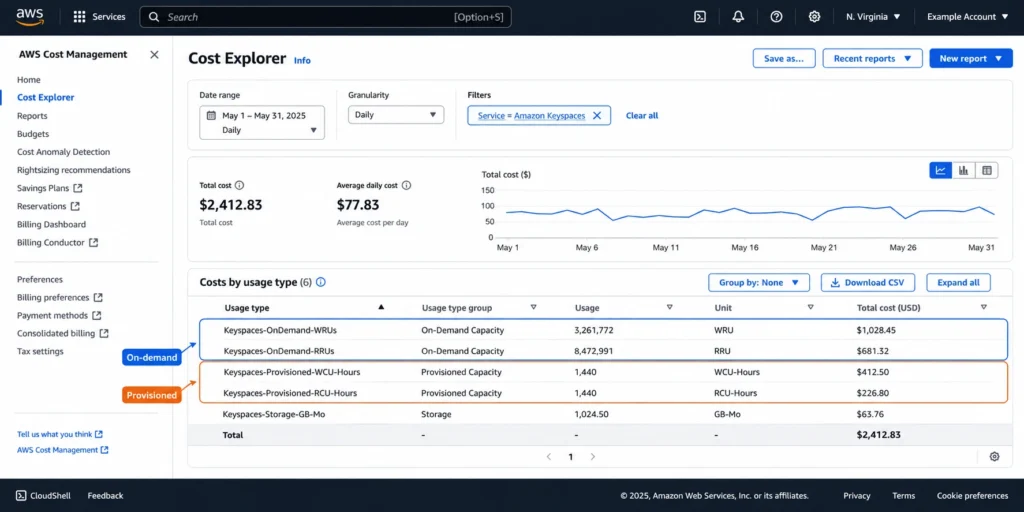Viewport: 1024px width, 512px height.
Task: Go to Home in sidebar
Action: point(29,80)
